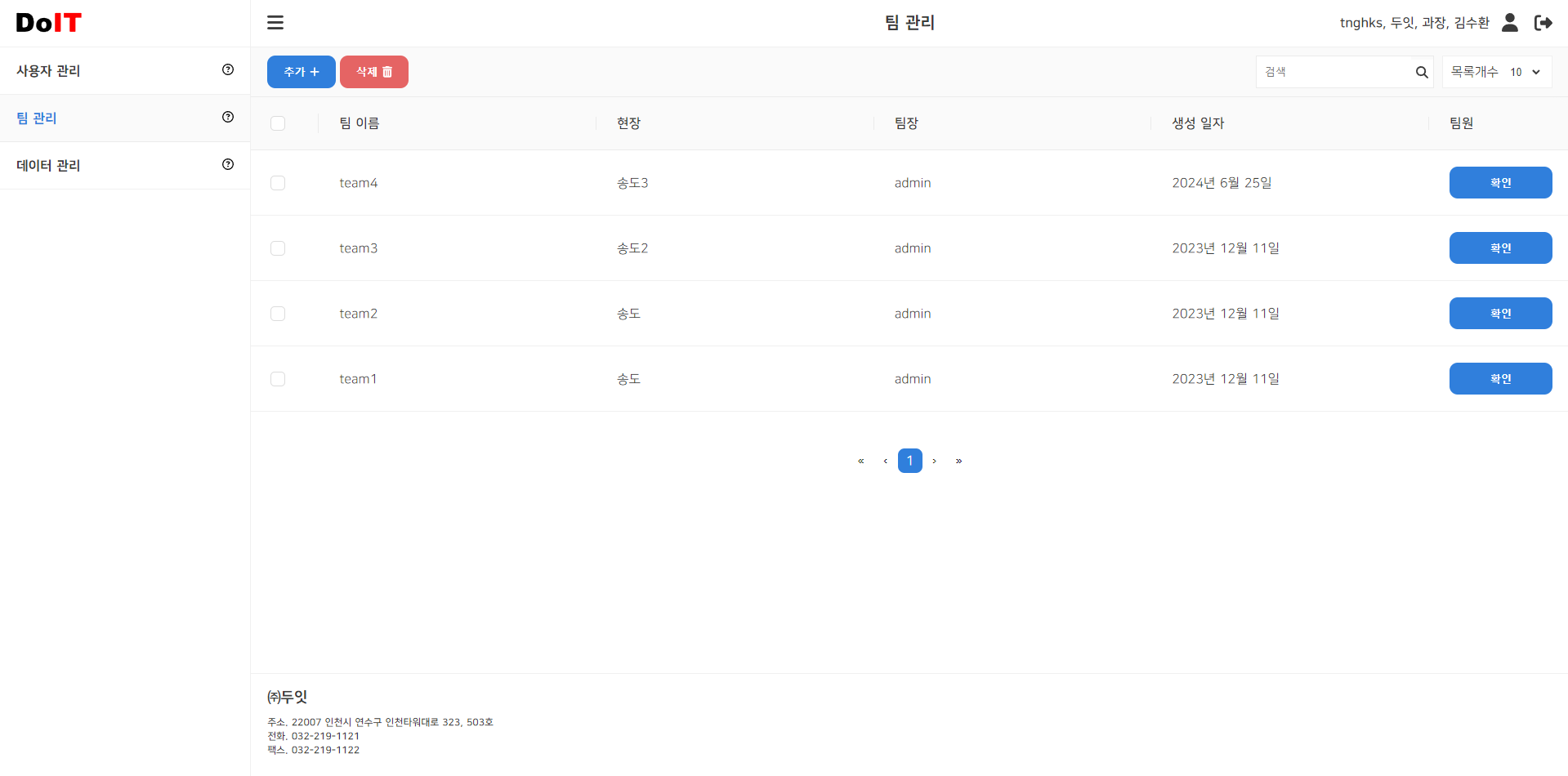
Task: Check the team4 row checkbox
Action: tap(278, 183)
